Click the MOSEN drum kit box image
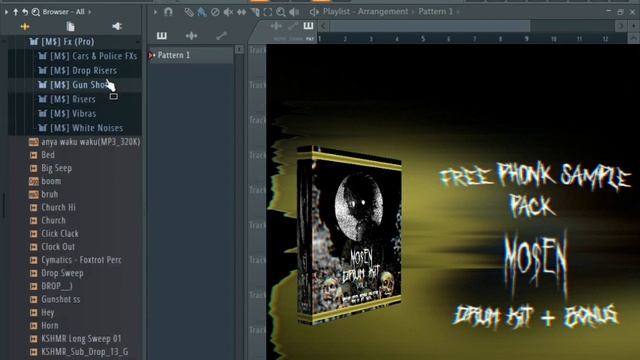This screenshot has width=640, height=360. pos(349,236)
